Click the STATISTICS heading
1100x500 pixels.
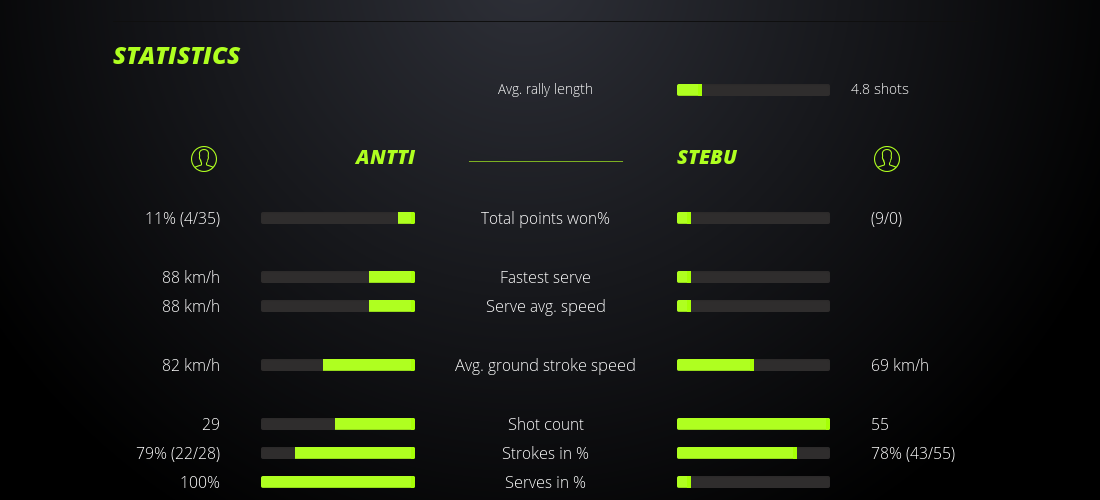click(177, 56)
